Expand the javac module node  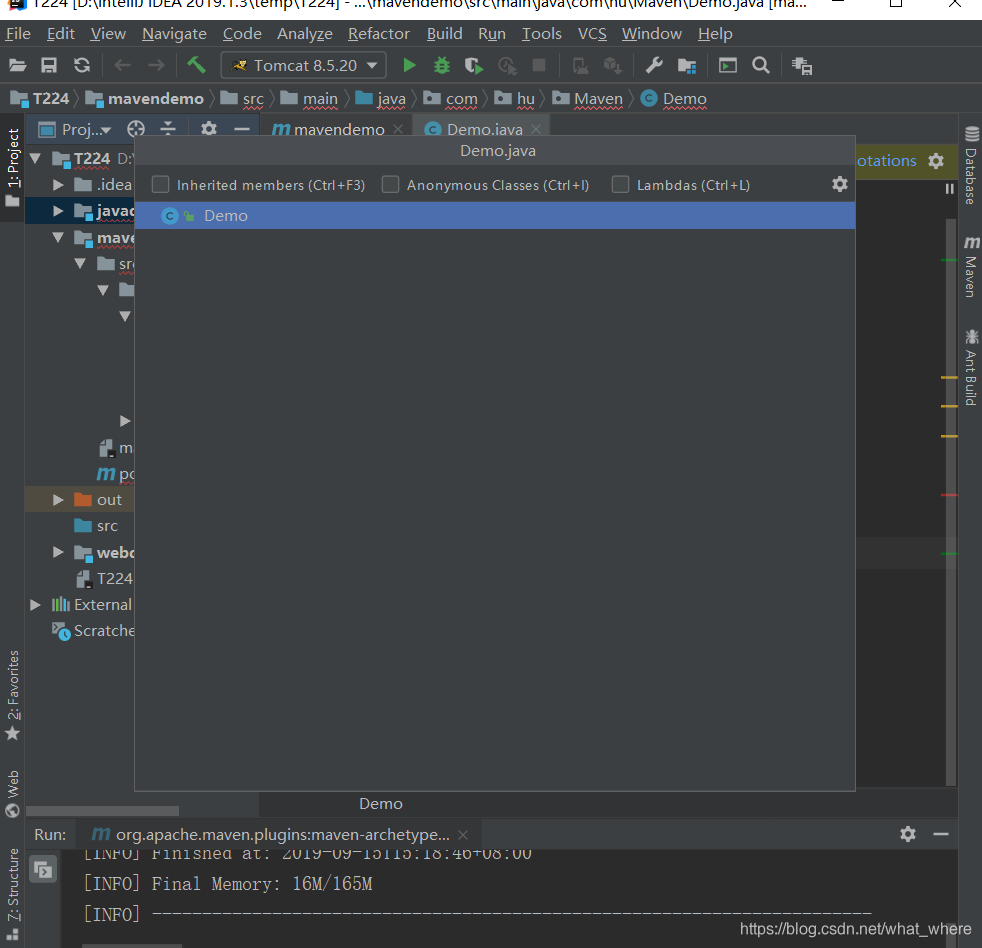pyautogui.click(x=58, y=211)
